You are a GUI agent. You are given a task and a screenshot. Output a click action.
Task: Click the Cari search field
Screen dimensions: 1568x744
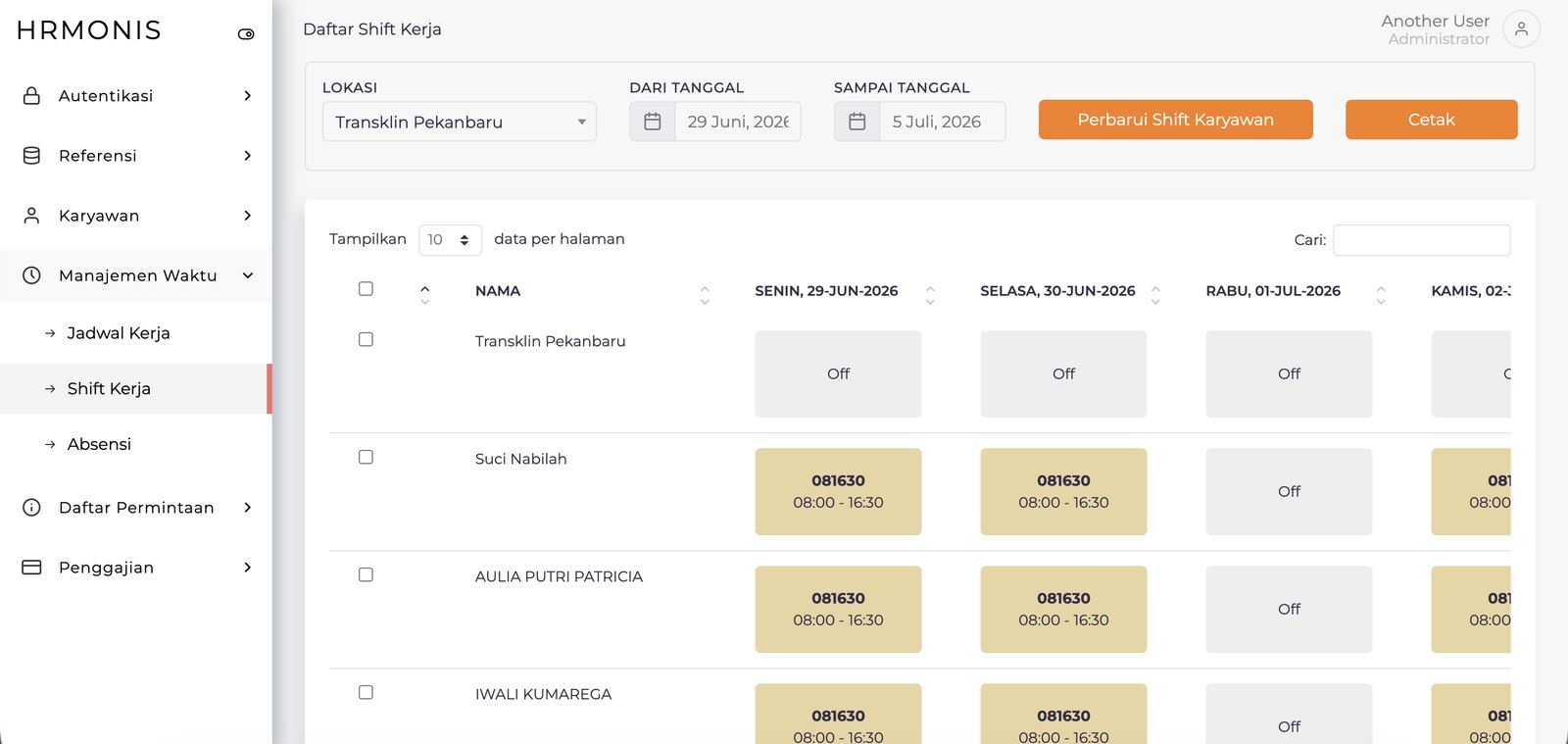coord(1421,240)
